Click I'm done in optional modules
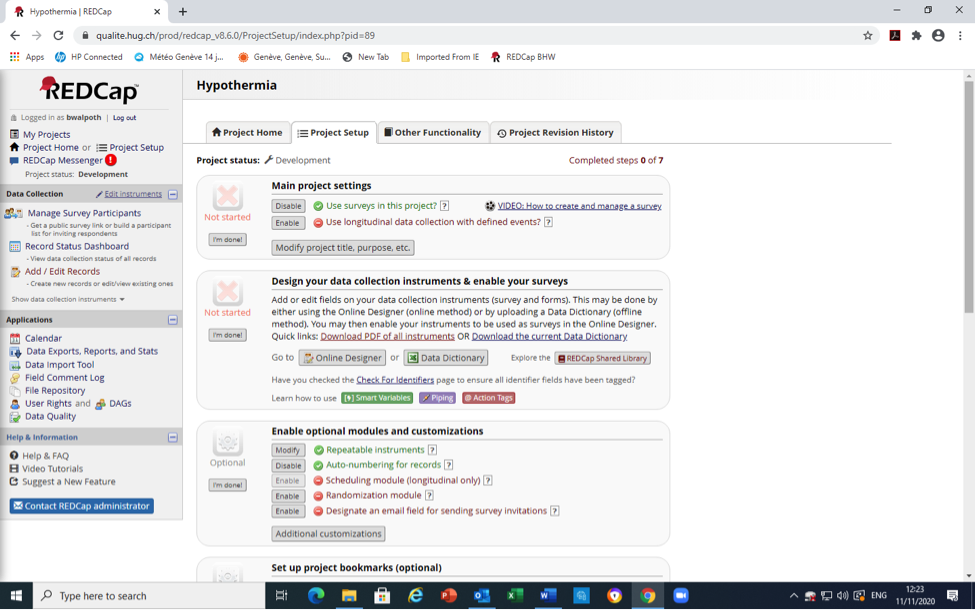This screenshot has height=610, width=975. pyautogui.click(x=228, y=485)
